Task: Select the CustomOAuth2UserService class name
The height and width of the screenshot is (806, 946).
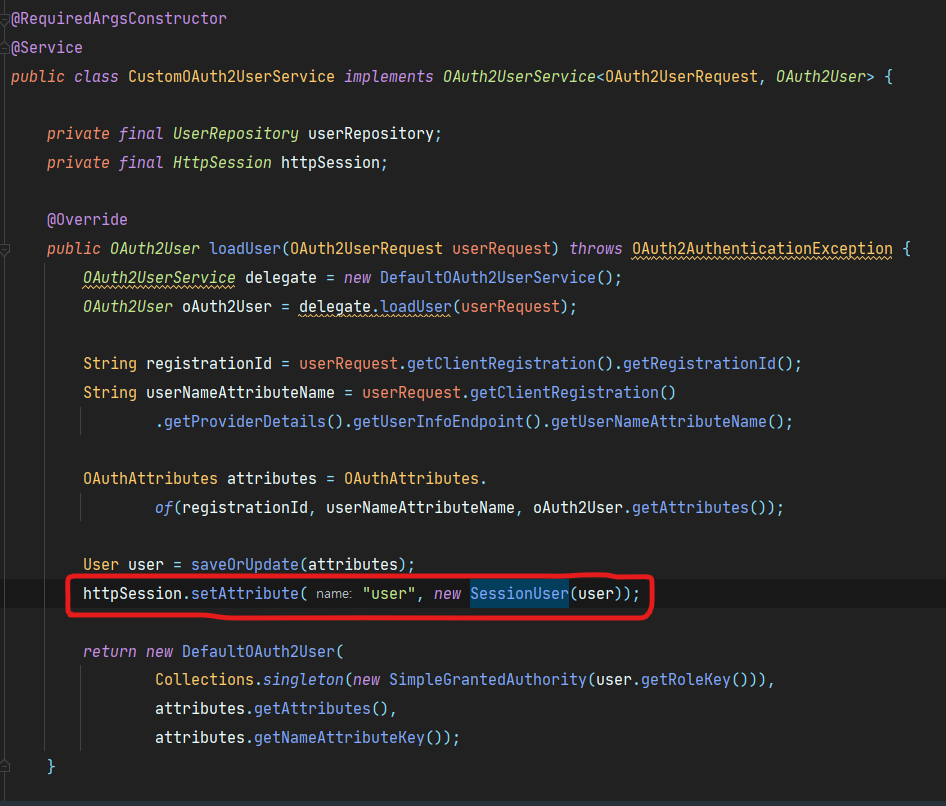Action: pos(231,77)
